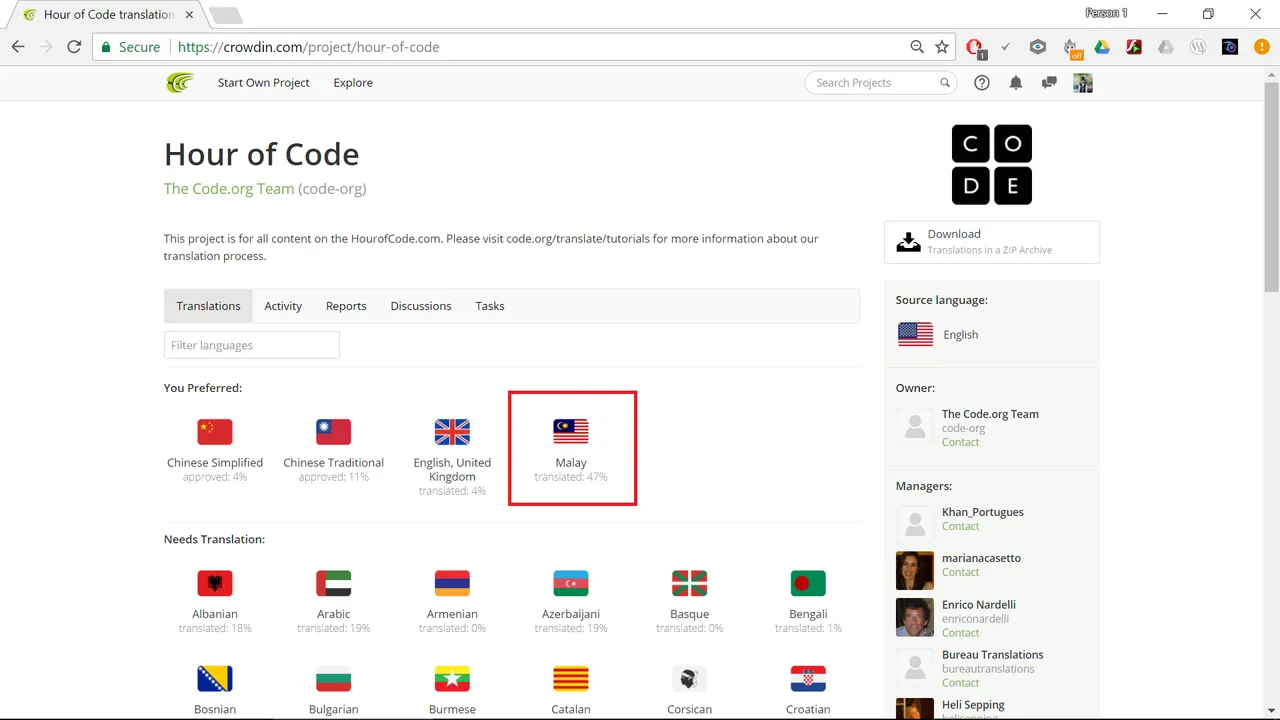Contact the owner The Code.org Team

click(960, 442)
